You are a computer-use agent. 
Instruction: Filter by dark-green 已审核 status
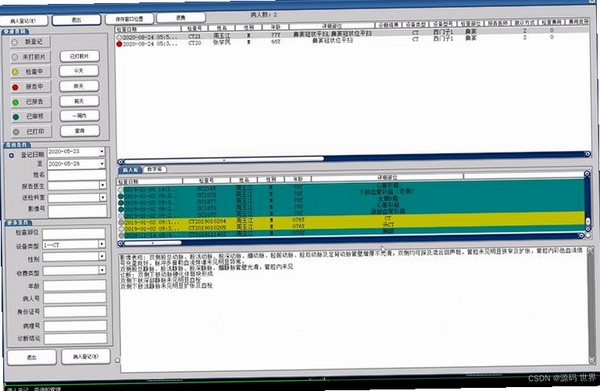31,116
